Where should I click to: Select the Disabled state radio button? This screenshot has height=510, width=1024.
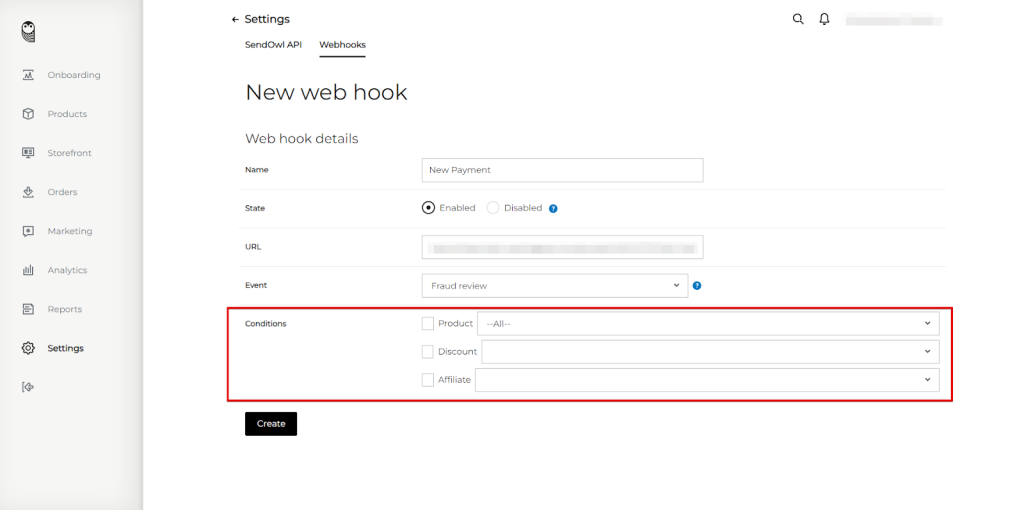coord(493,208)
